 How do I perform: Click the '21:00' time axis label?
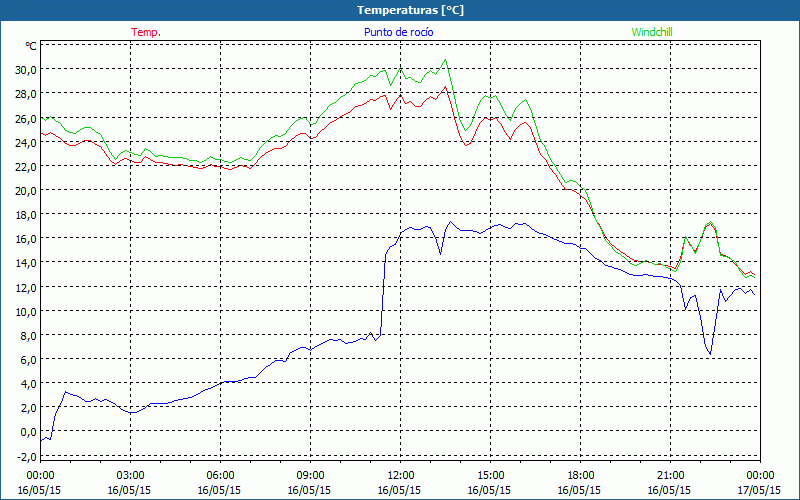[670, 476]
